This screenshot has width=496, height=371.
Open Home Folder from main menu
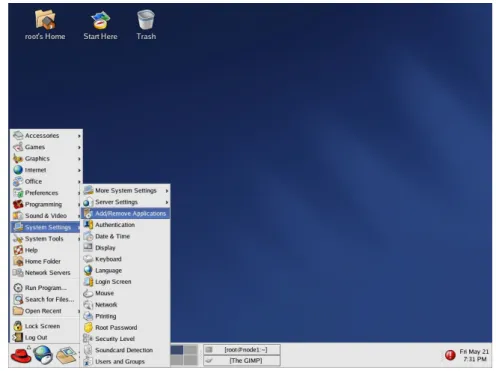[46, 261]
